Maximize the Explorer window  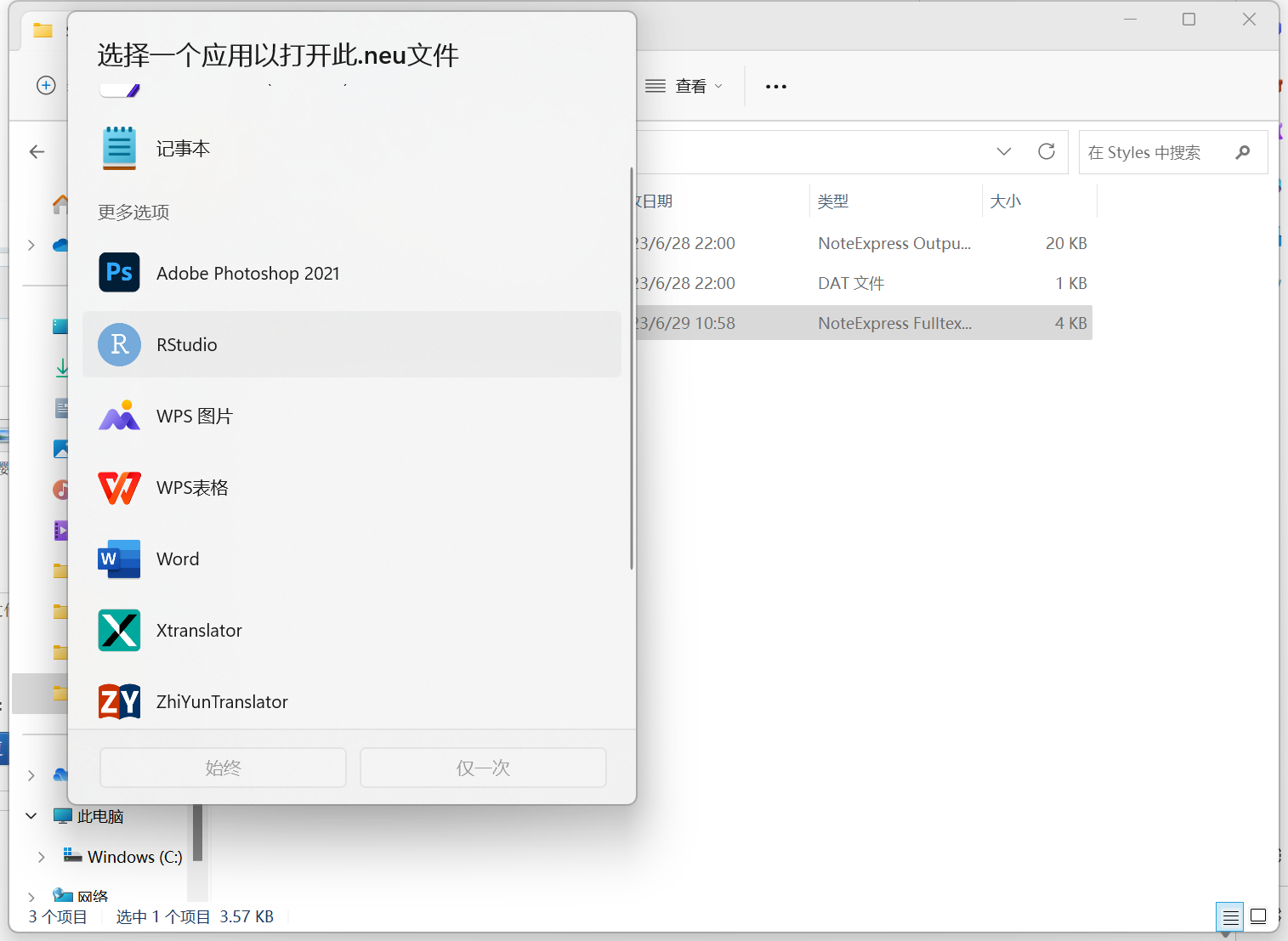(x=1189, y=19)
